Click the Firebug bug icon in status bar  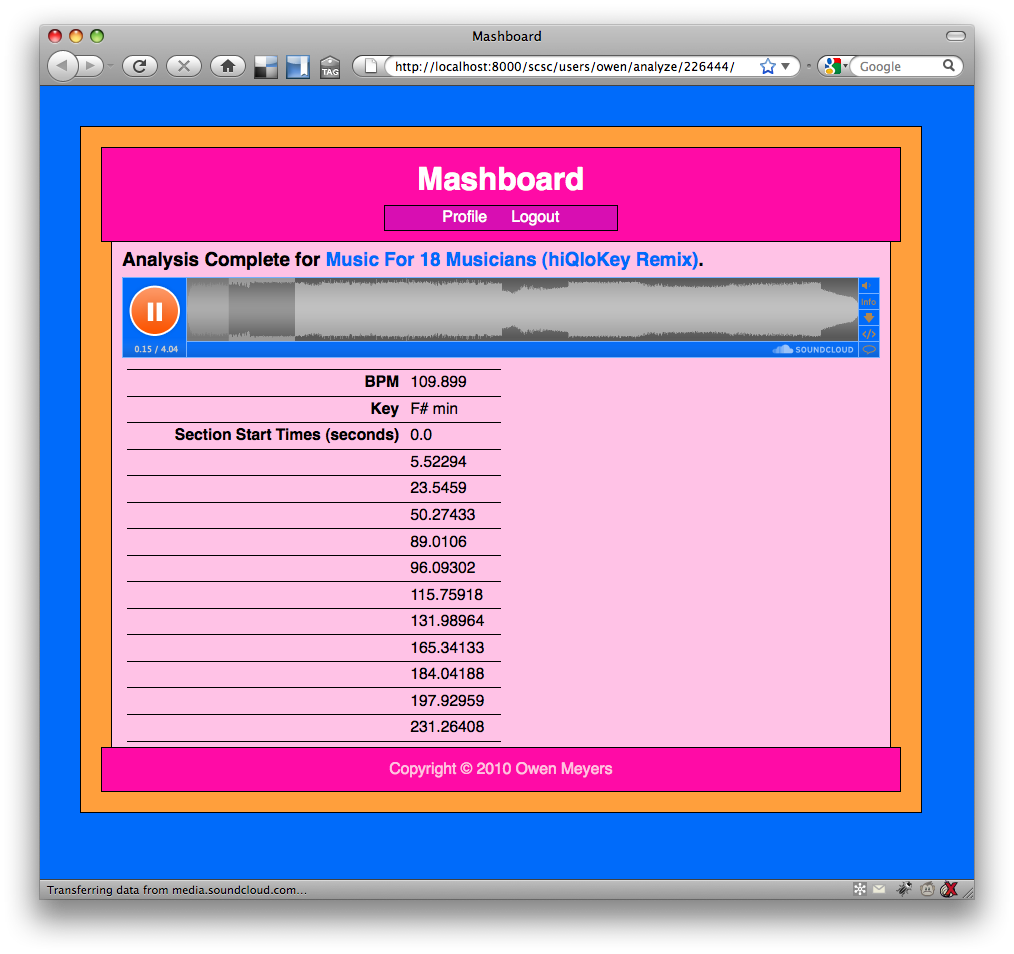coord(904,889)
